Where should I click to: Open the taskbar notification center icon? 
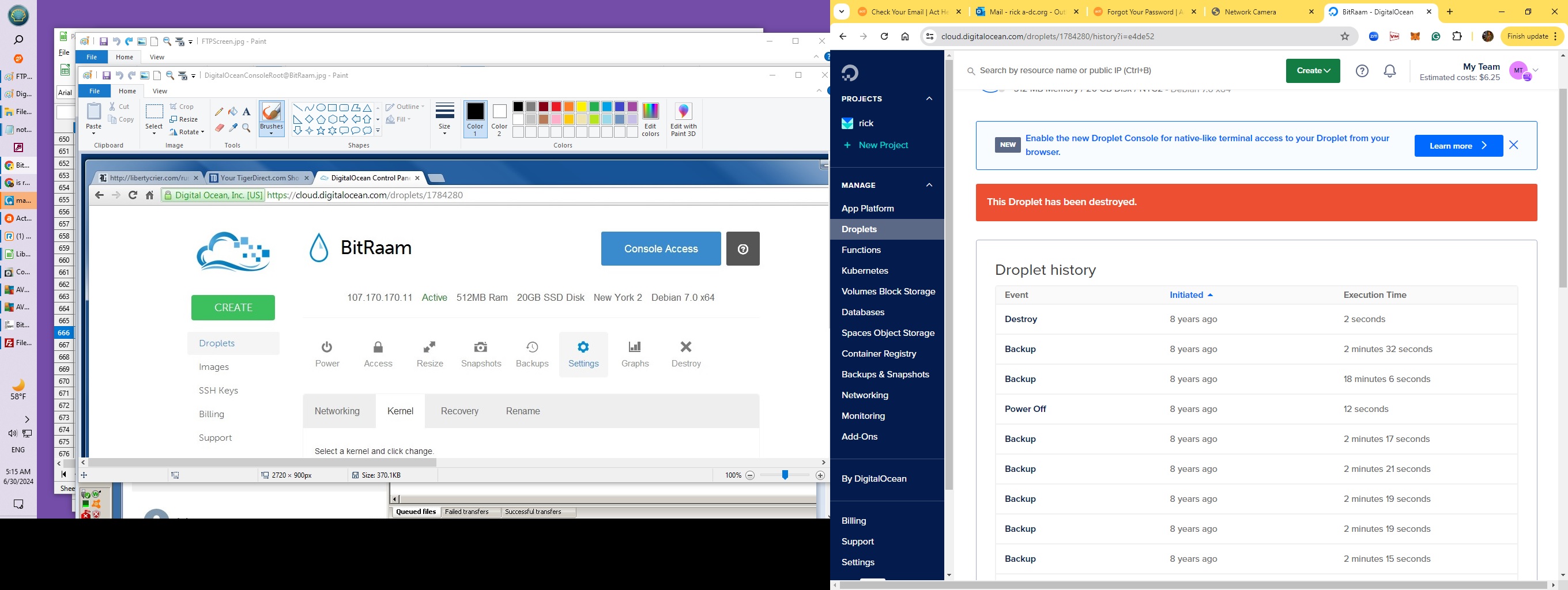point(18,504)
